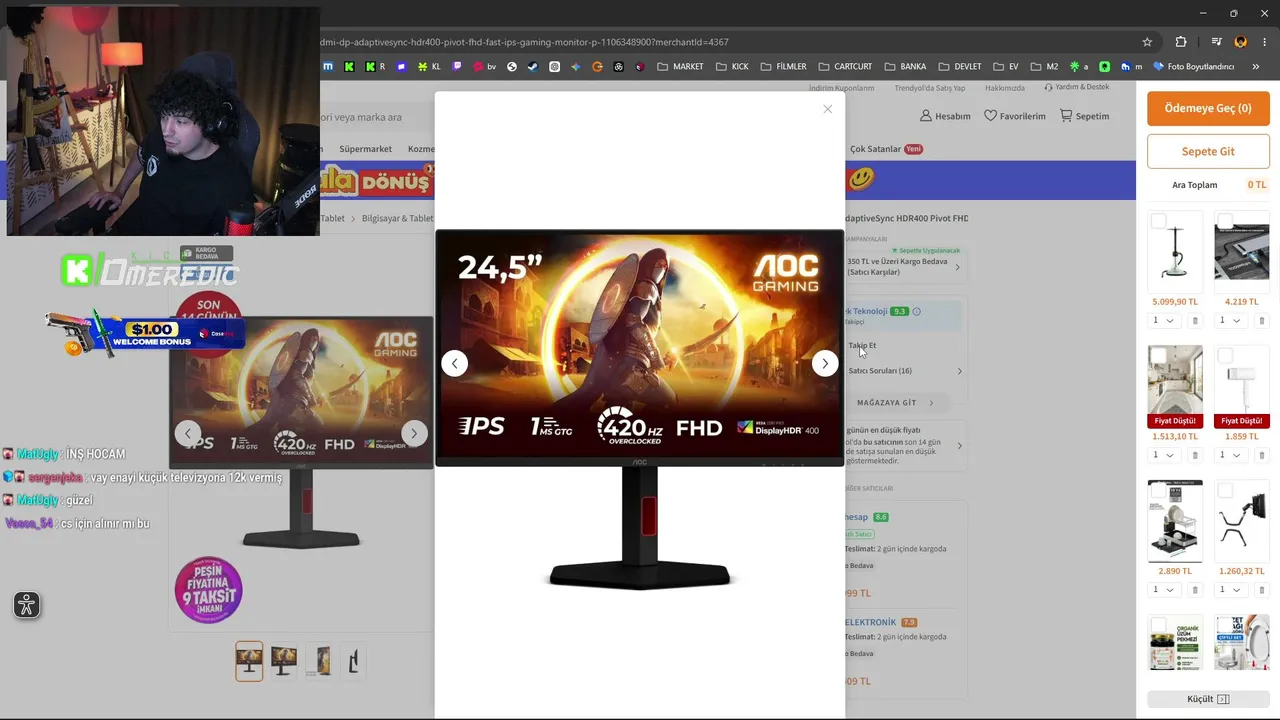Open the DEVLET bookmarks folder
The height and width of the screenshot is (720, 1280).
[959, 67]
